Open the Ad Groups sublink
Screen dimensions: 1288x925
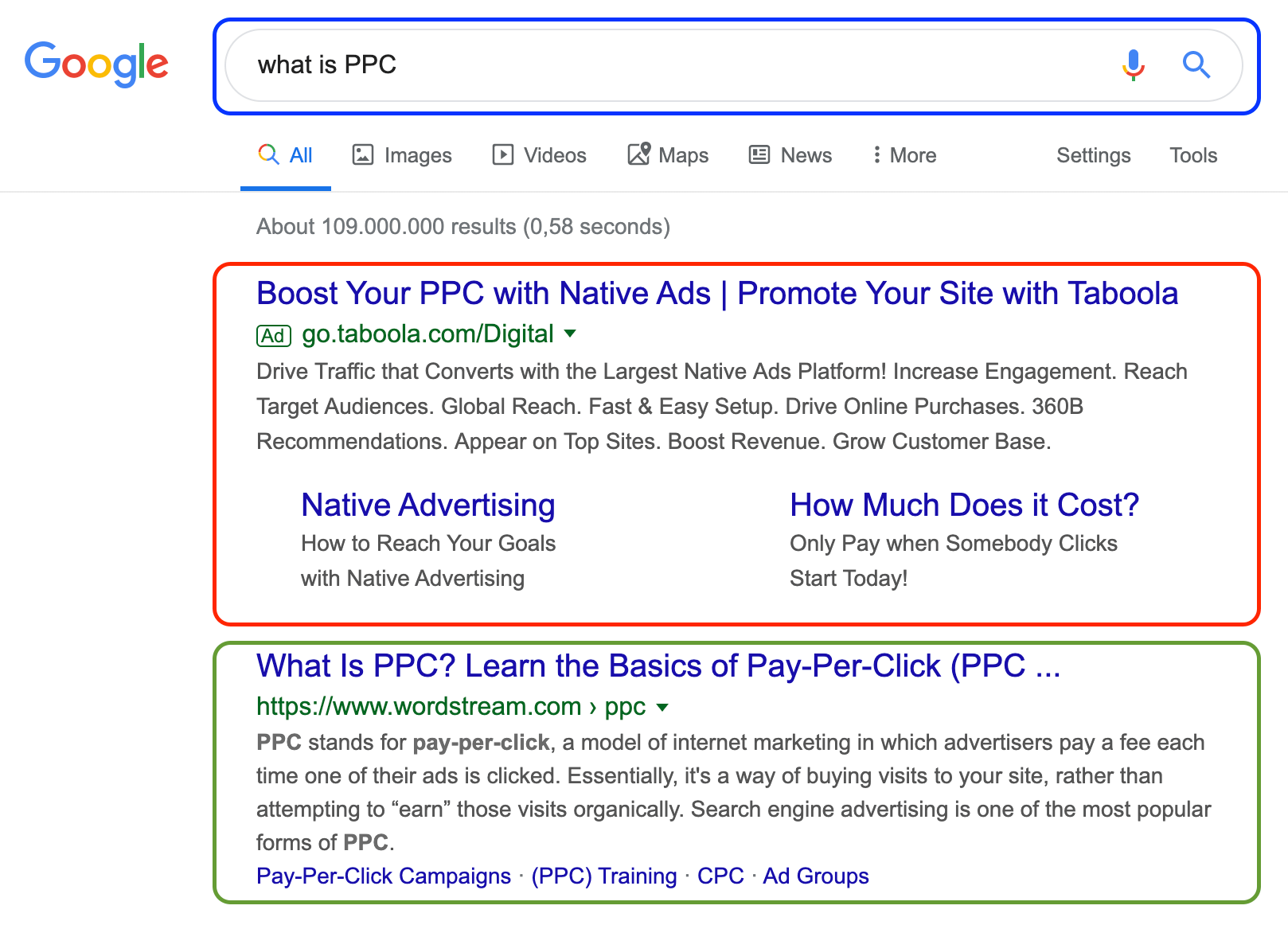coord(816,876)
